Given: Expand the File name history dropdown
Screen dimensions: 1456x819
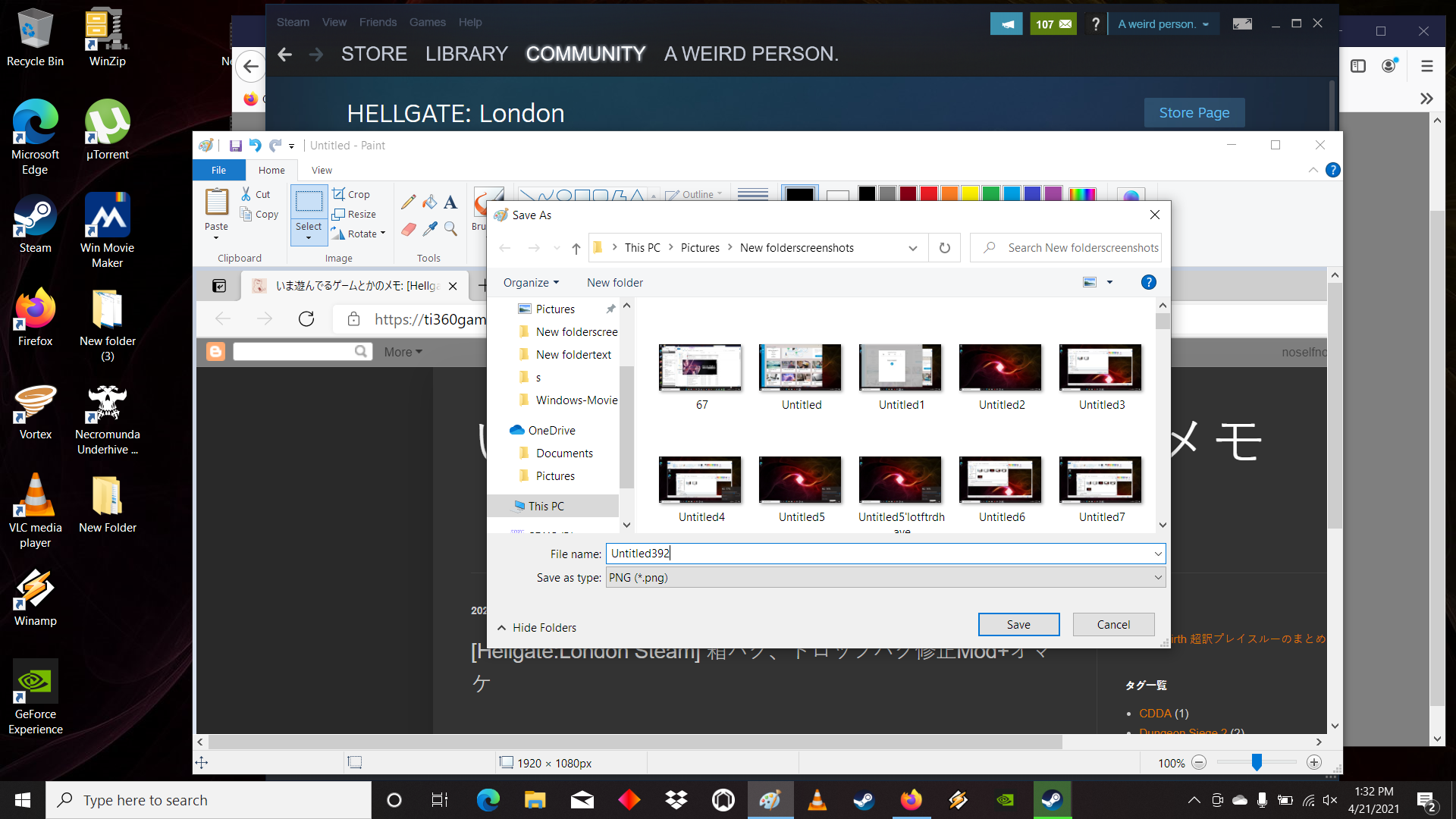Looking at the screenshot, I should tap(1157, 554).
